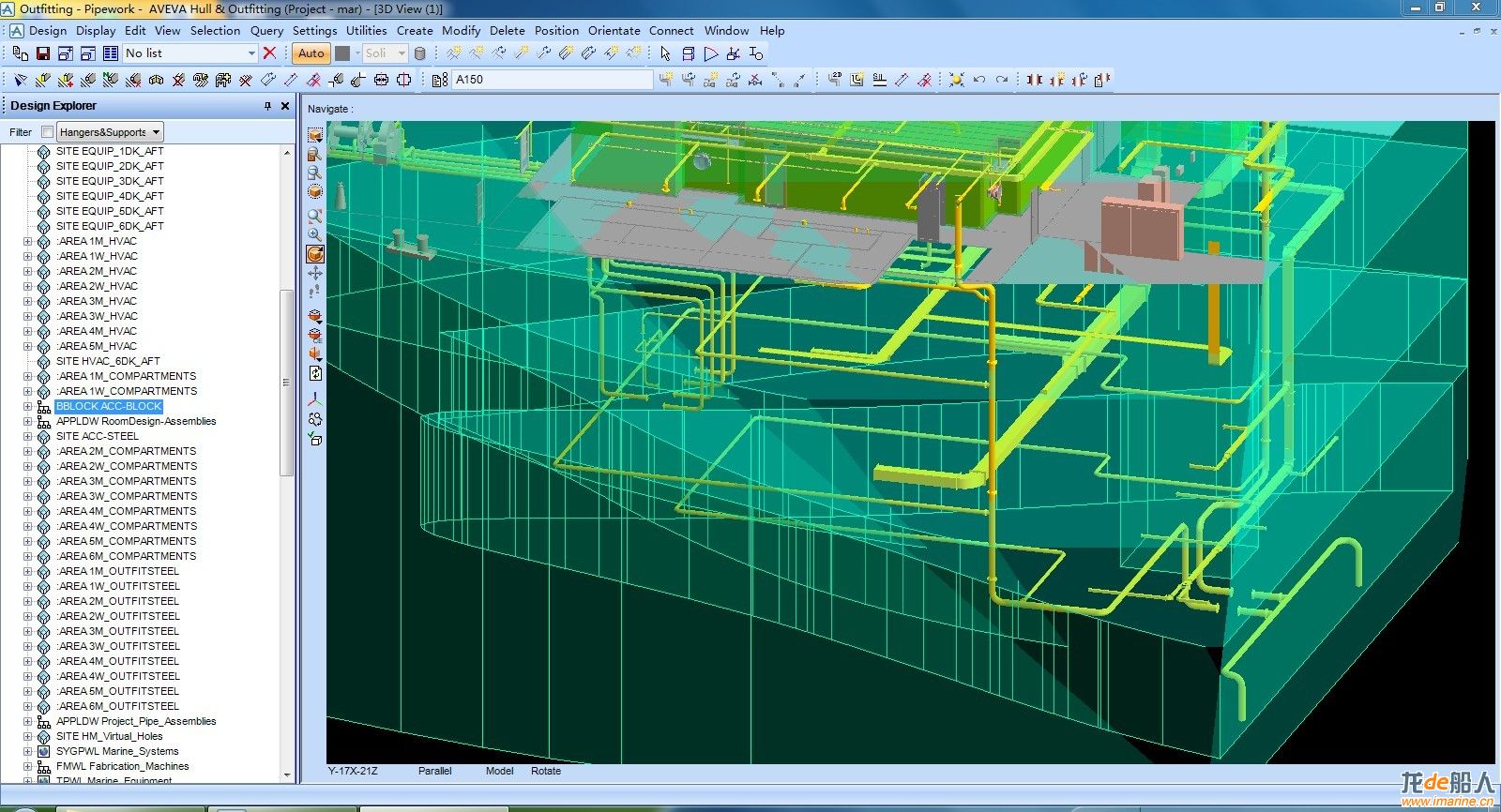This screenshot has height=812, width=1501.
Task: Click the Model status text below the view
Action: point(500,771)
